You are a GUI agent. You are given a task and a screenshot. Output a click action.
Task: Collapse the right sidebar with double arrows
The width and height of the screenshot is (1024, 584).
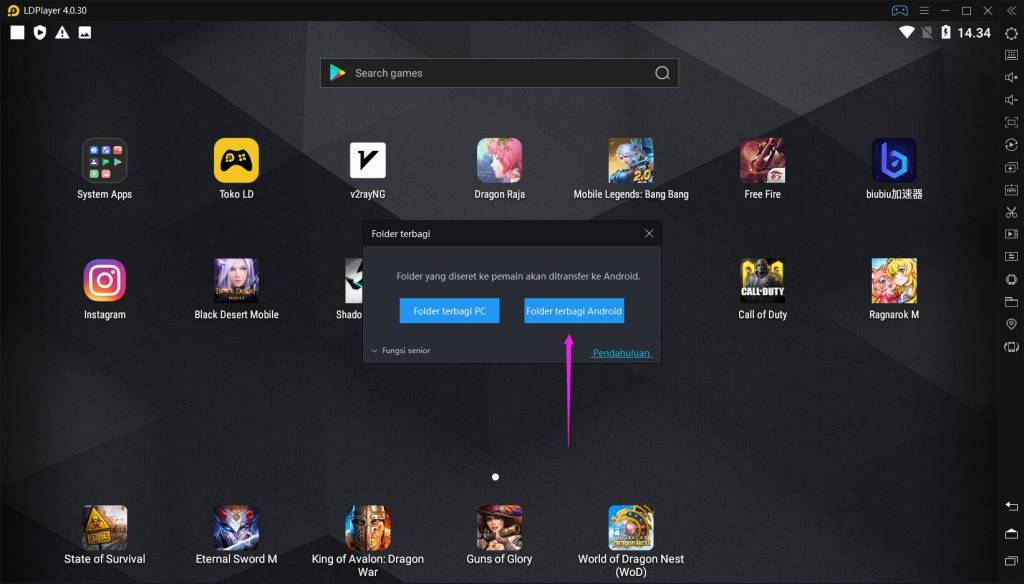1011,10
